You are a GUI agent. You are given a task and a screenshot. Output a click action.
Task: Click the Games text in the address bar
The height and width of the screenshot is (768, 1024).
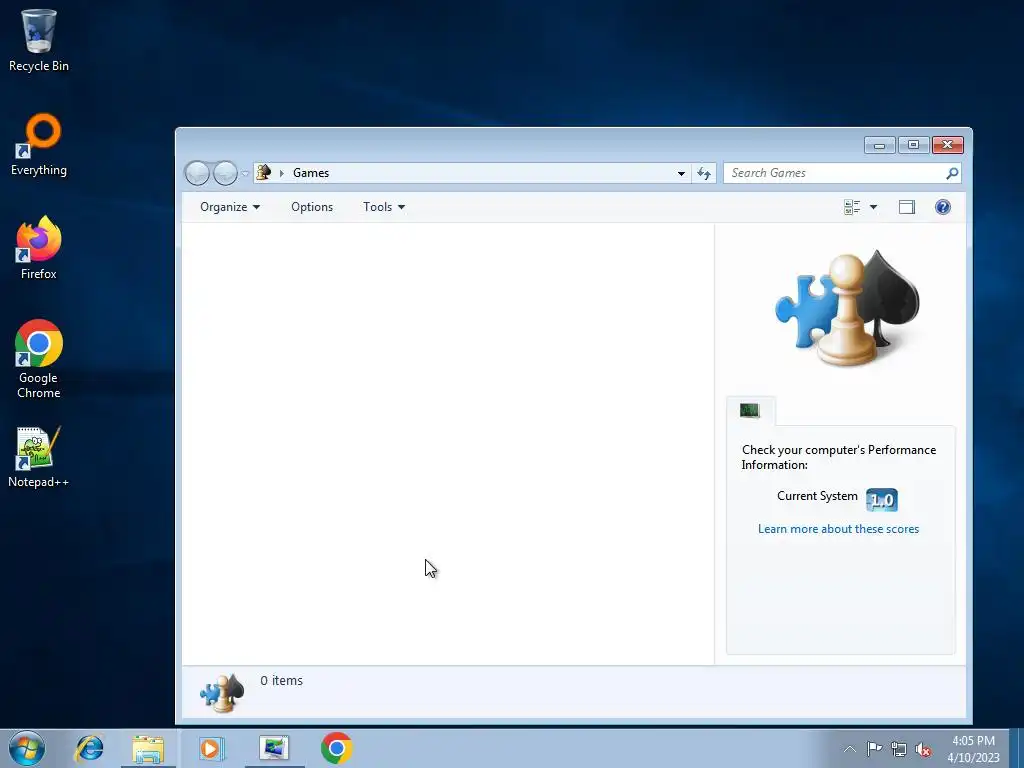pyautogui.click(x=311, y=173)
